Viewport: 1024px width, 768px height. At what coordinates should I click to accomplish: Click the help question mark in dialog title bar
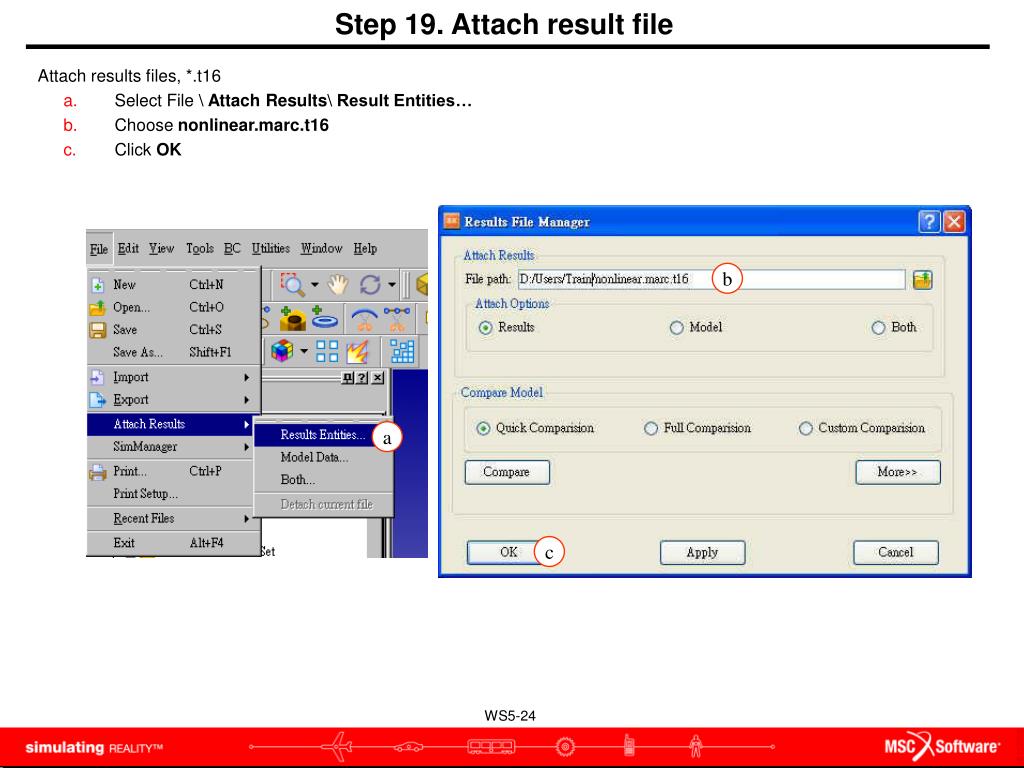point(929,222)
